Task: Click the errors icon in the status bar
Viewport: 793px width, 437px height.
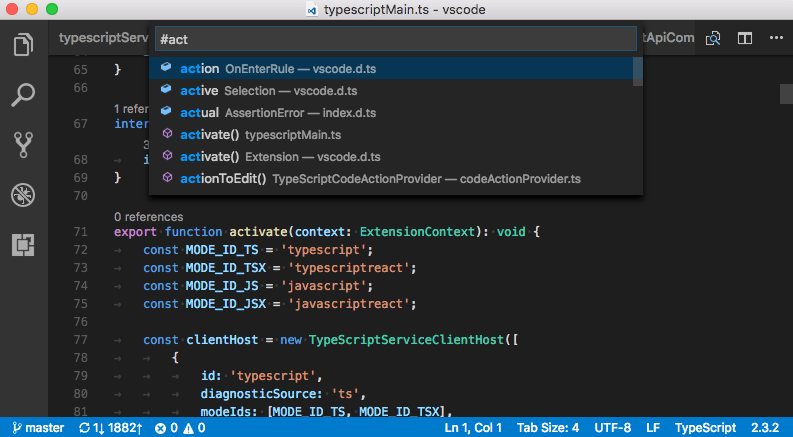Action: click(x=160, y=428)
